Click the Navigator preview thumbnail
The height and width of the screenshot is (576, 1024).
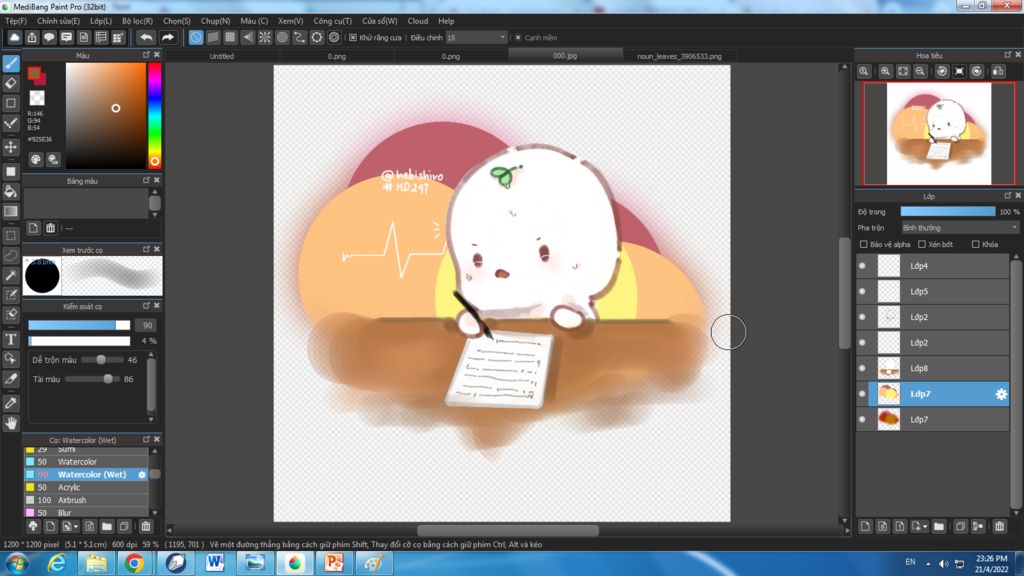(x=938, y=134)
